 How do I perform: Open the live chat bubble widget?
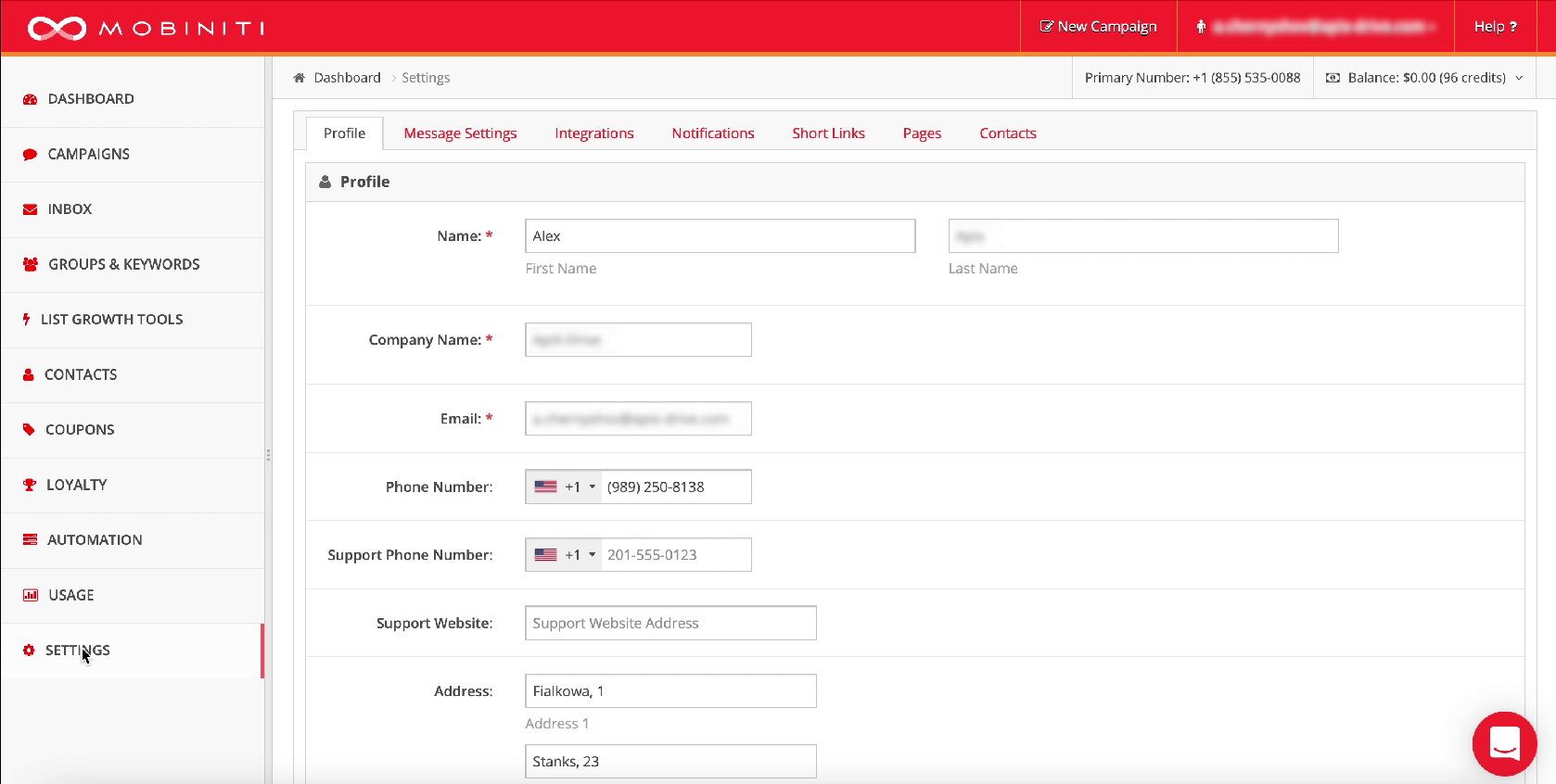(1504, 743)
